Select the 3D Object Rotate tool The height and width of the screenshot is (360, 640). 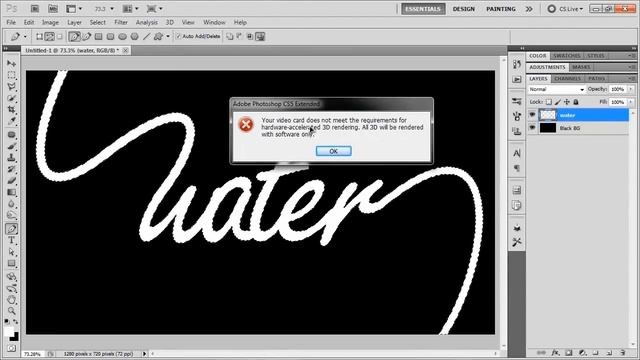[11, 277]
